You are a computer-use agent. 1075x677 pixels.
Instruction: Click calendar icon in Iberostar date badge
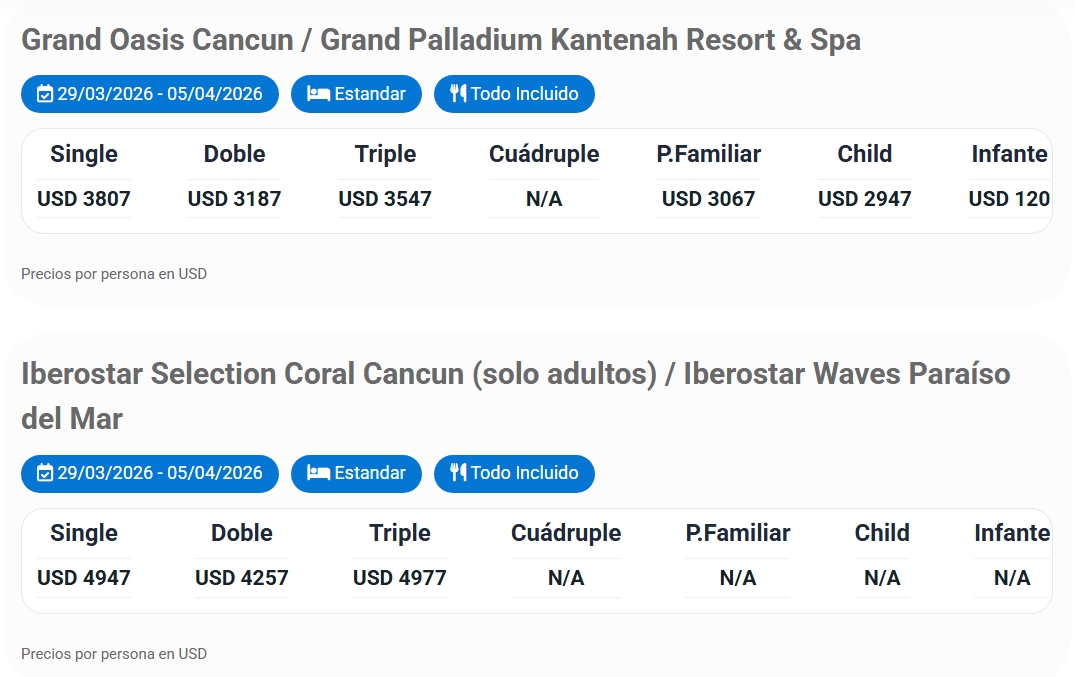coord(44,473)
